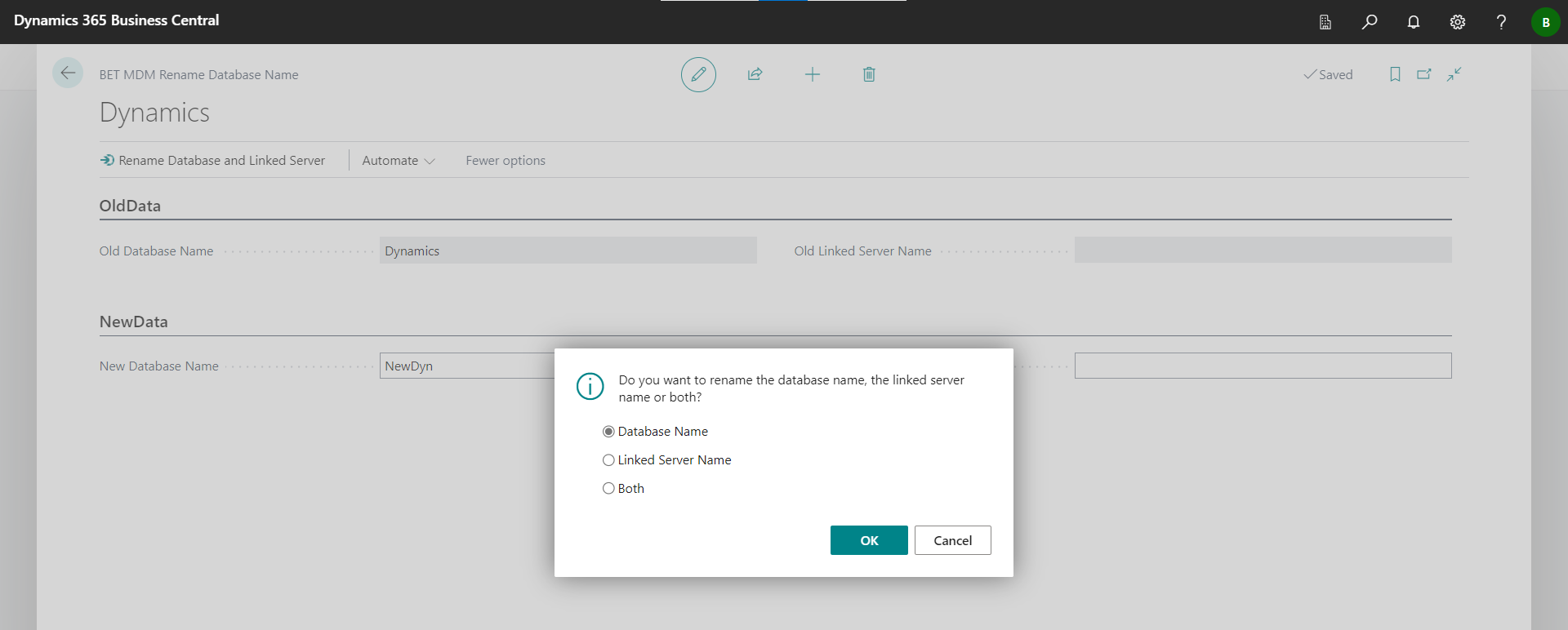
Task: Click the Old Database Name field
Action: coord(568,251)
